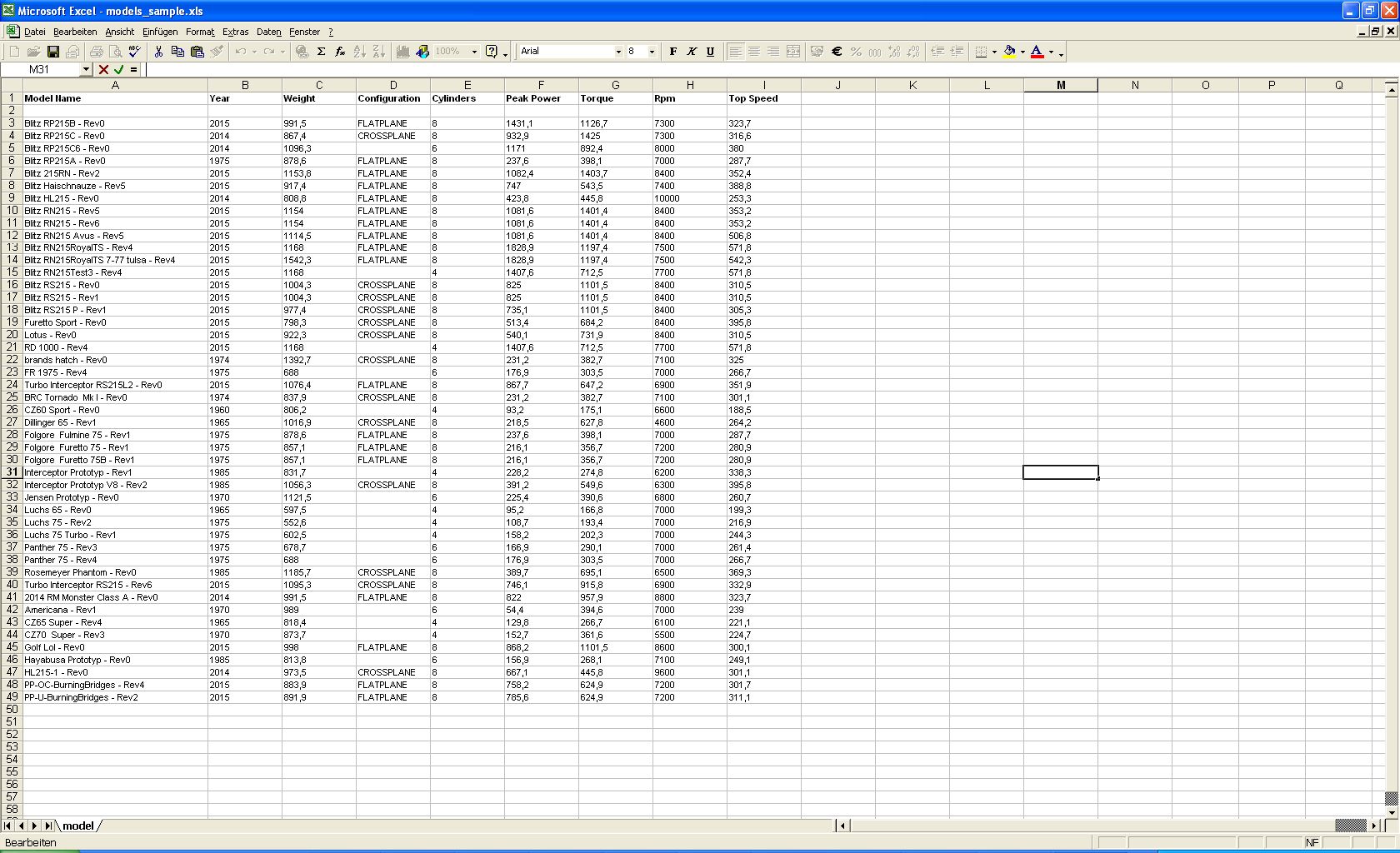Viewport: 1400px width, 853px height.
Task: Run the ABC spell check
Action: (x=133, y=52)
